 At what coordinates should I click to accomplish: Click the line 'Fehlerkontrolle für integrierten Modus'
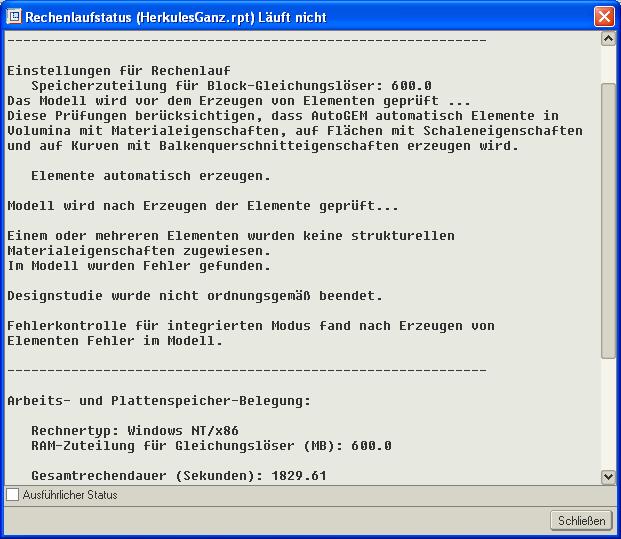tap(251, 326)
